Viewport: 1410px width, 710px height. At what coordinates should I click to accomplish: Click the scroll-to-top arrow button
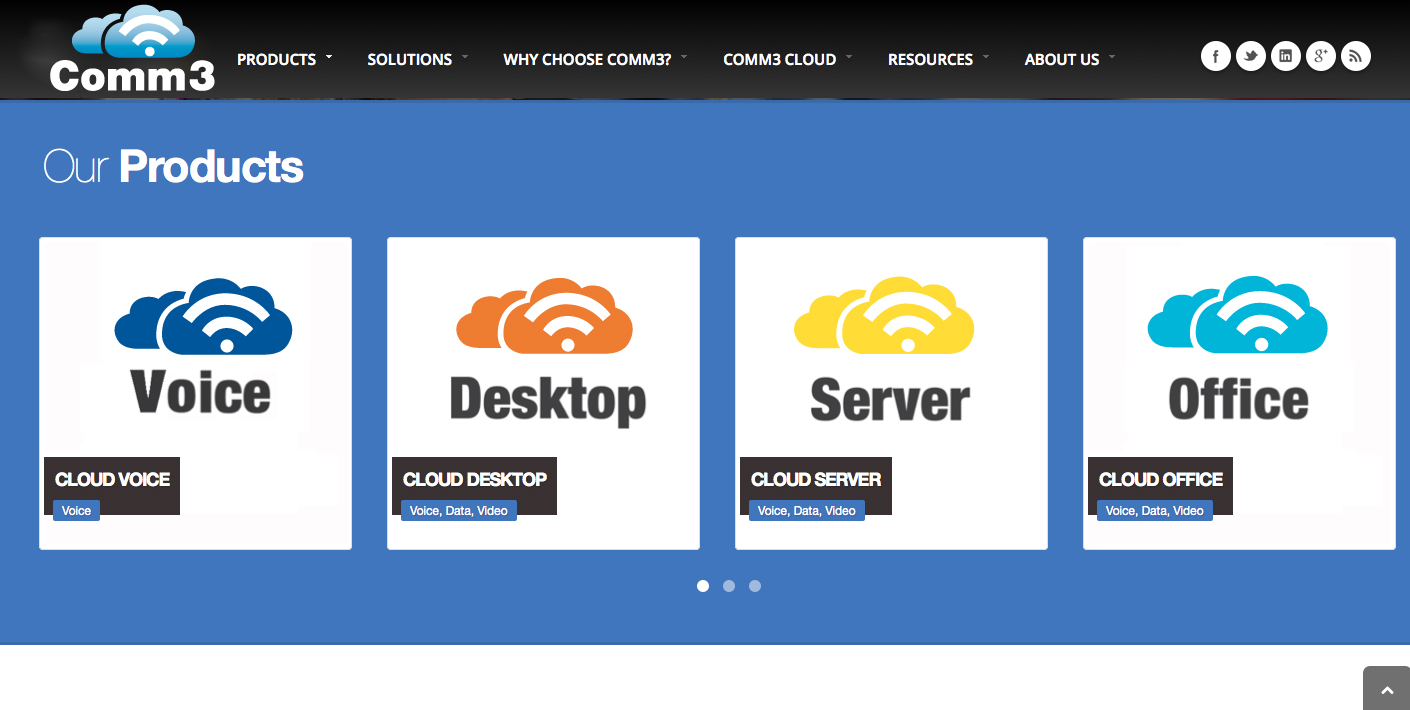(1386, 689)
